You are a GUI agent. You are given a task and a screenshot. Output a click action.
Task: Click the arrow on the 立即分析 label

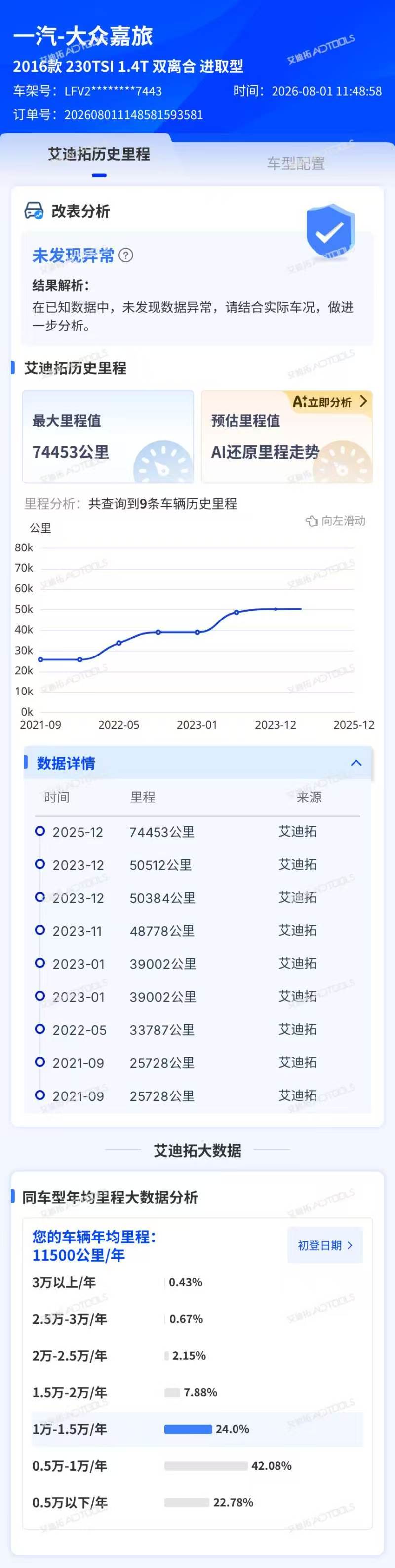364,401
